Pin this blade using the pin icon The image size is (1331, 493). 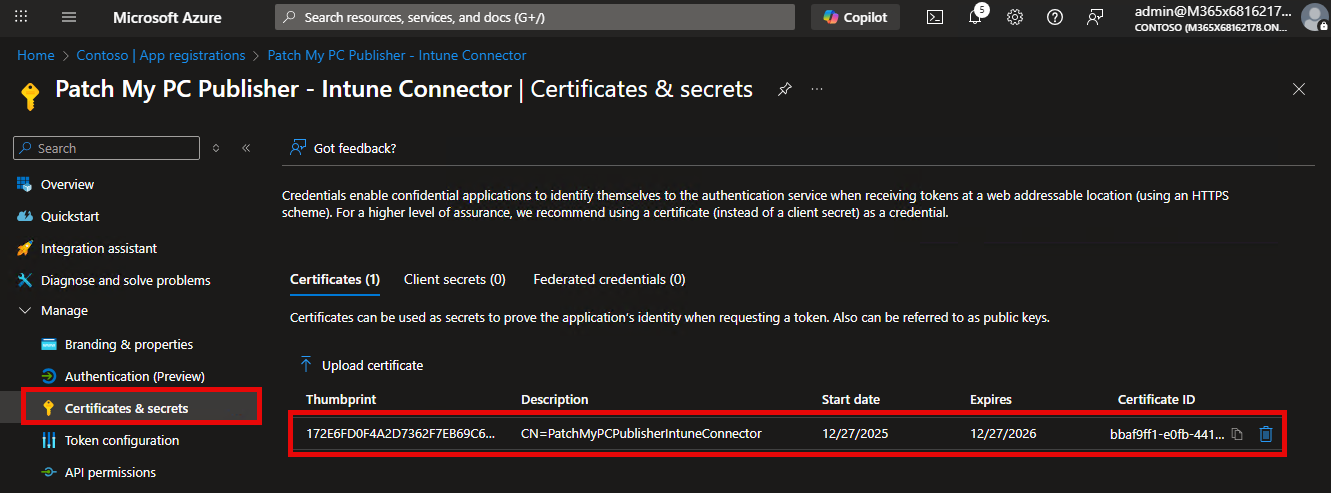[x=785, y=89]
